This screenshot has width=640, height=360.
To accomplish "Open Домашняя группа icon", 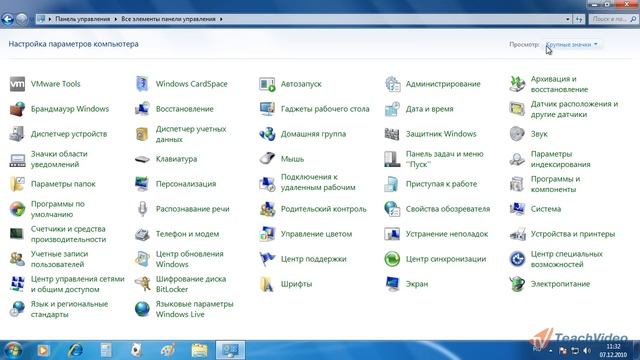I will (x=267, y=134).
